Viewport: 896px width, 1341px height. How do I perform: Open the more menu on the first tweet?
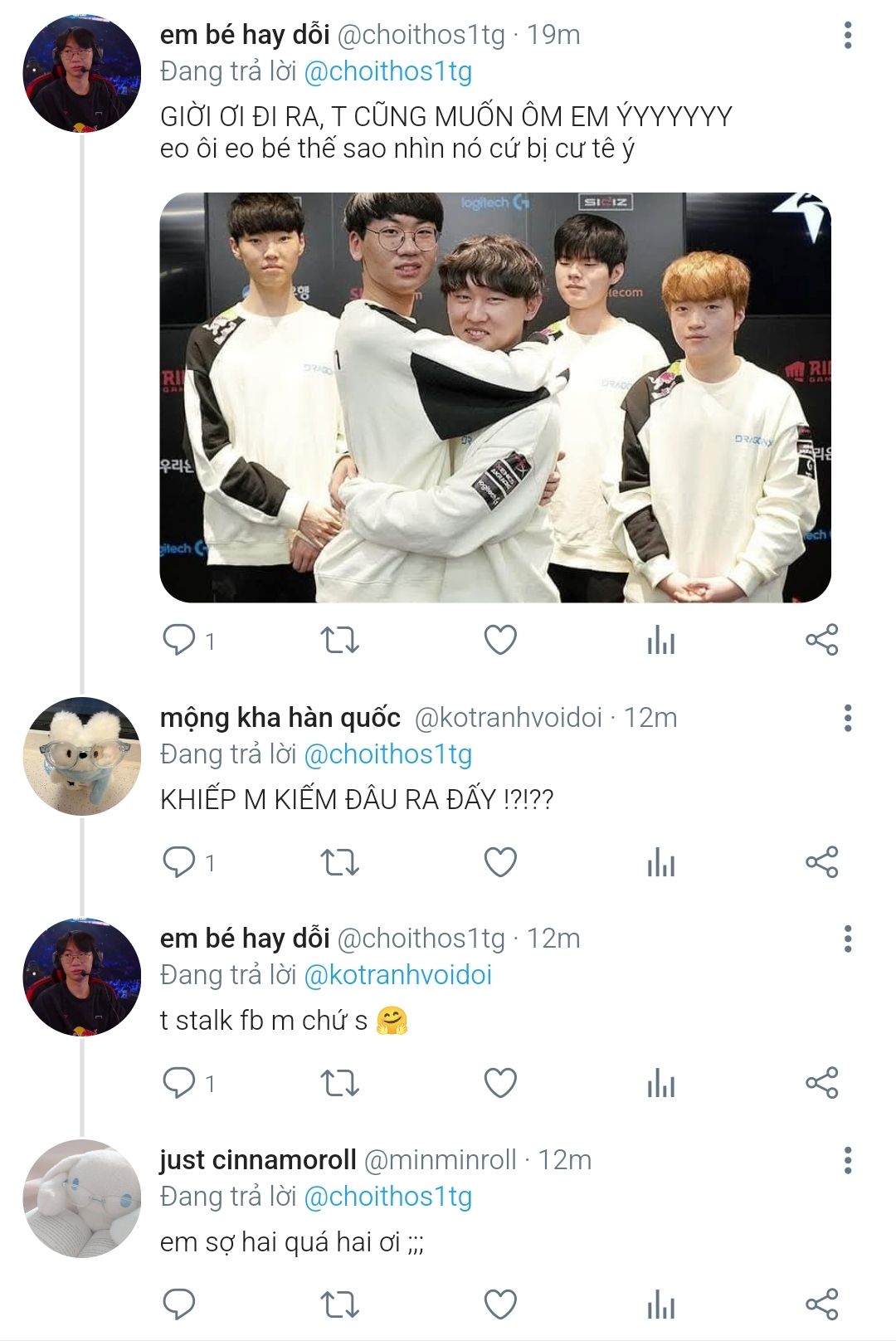(x=847, y=35)
